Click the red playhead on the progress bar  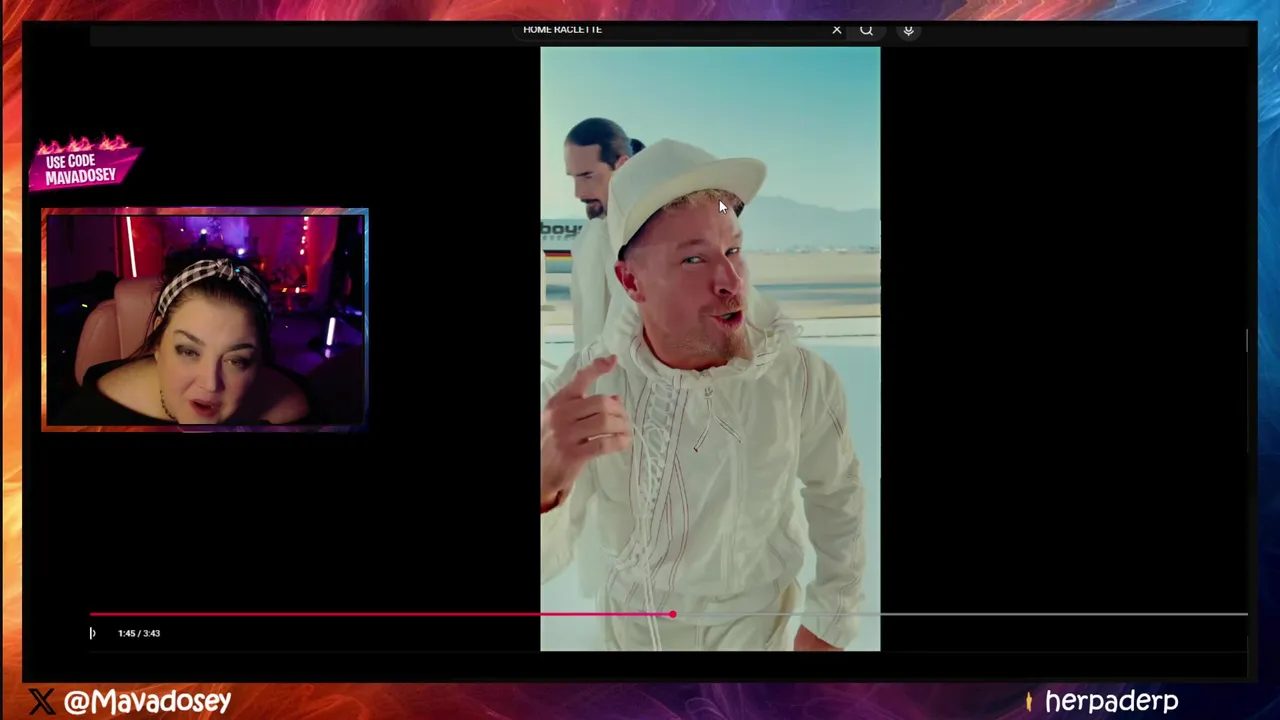click(672, 615)
